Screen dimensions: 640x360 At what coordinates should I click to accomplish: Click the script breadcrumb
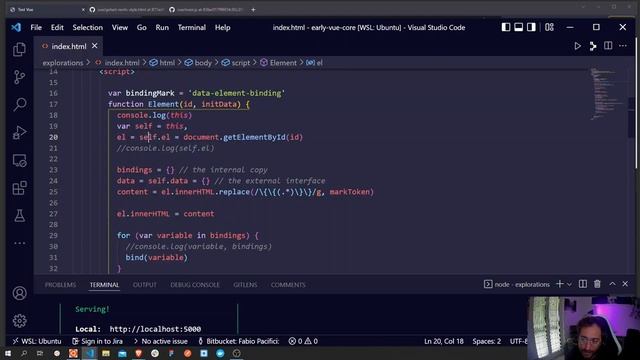click(x=236, y=63)
